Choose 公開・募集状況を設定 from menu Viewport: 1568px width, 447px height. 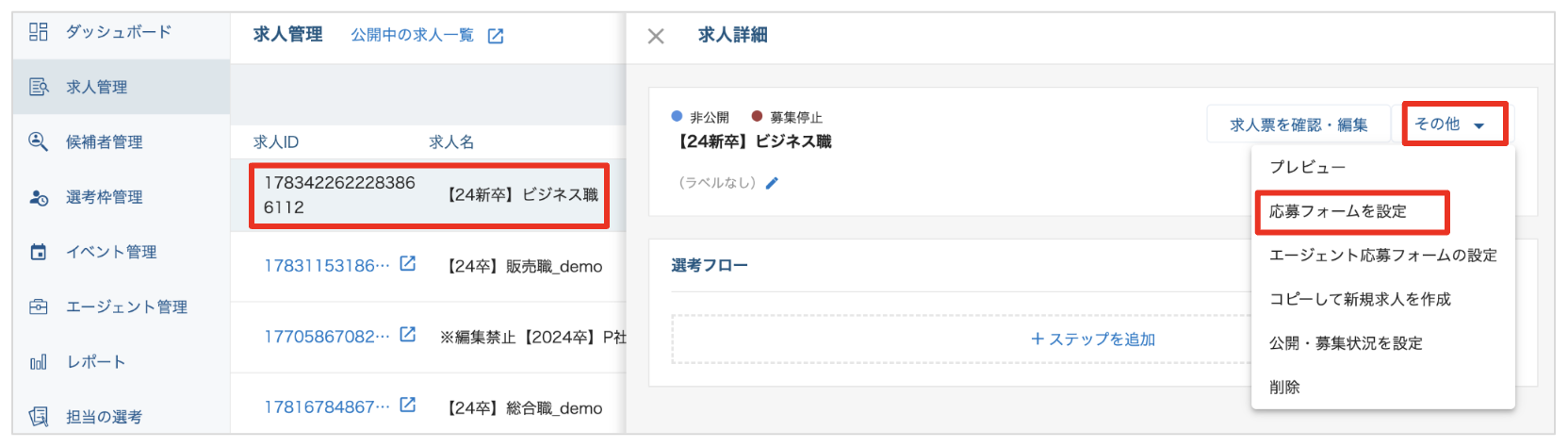[1346, 343]
